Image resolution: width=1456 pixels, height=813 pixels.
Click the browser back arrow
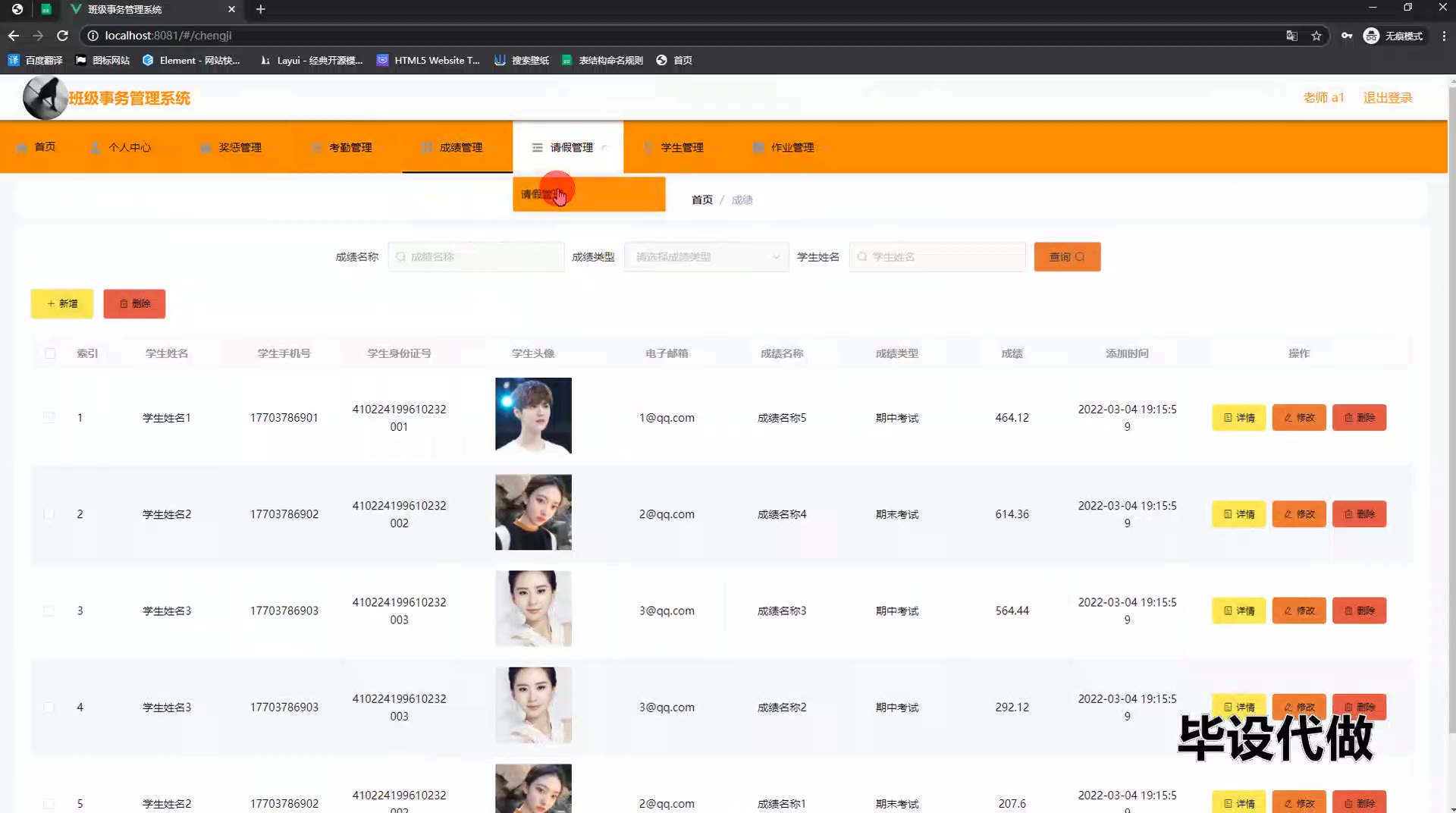(x=14, y=36)
